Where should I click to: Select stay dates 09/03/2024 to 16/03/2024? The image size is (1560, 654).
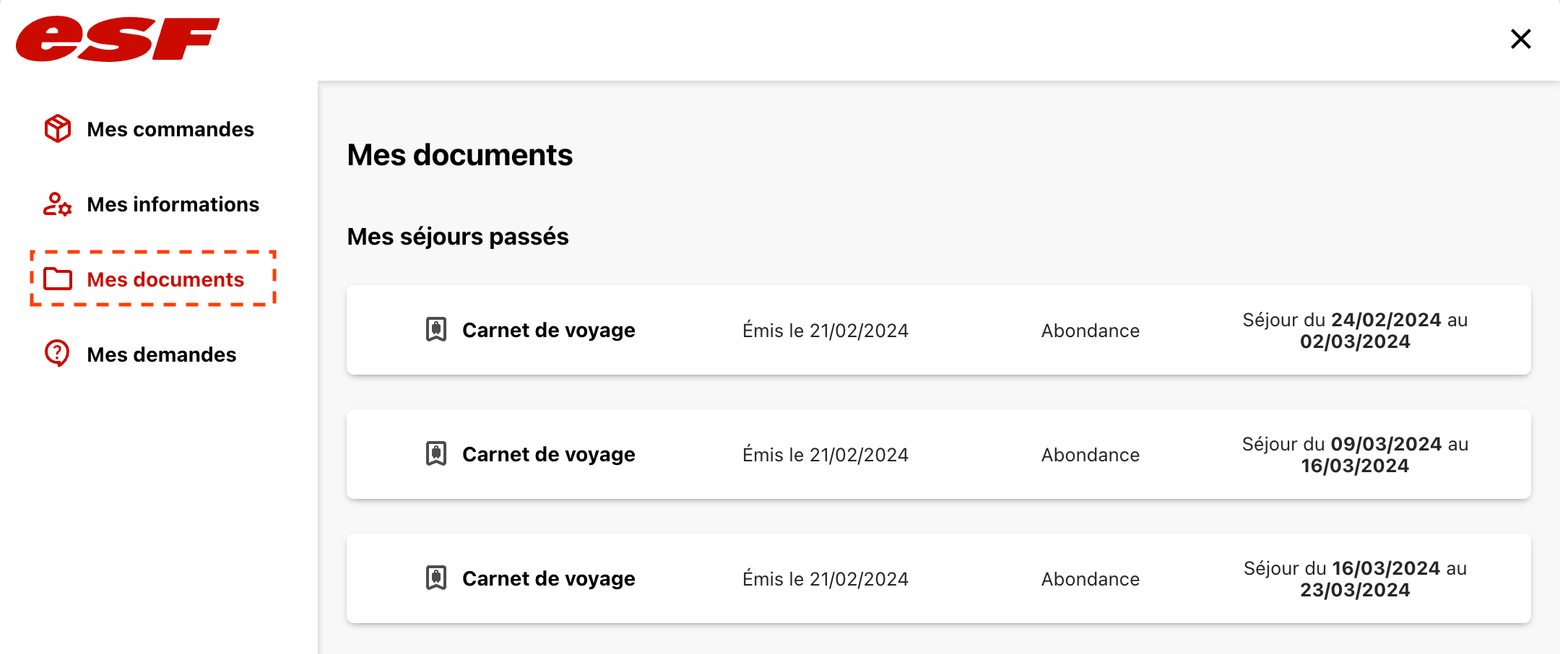(x=1355, y=455)
